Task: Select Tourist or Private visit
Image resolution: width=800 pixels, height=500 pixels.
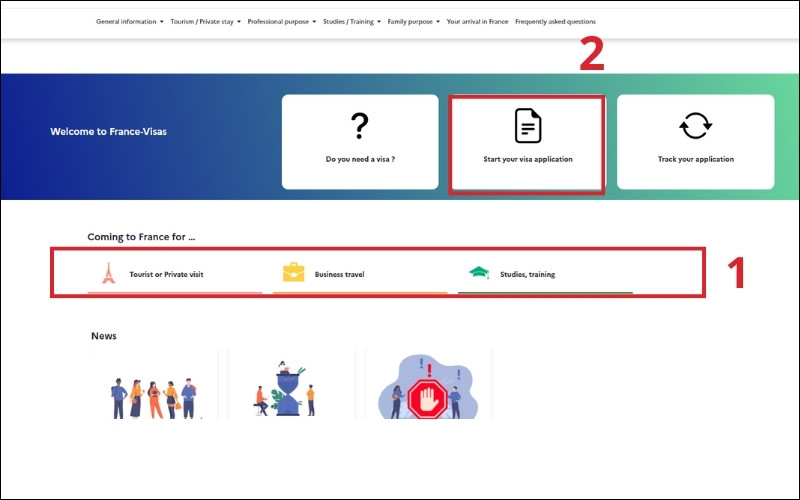Action: 166,274
